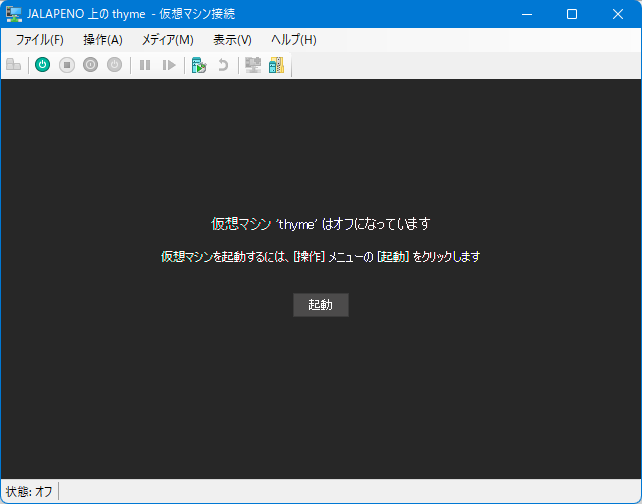
Task: Click the Save state toolbar icon
Action: [114, 65]
